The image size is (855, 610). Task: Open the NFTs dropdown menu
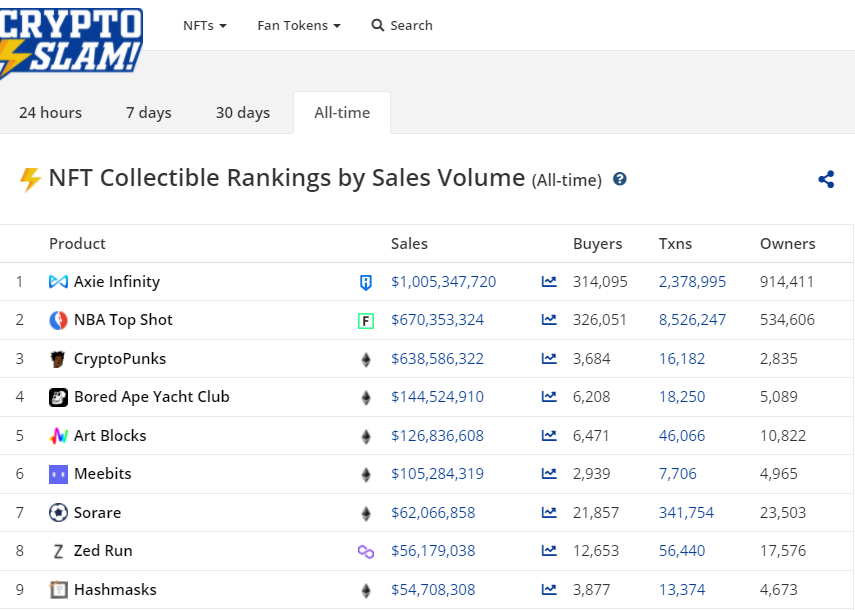(204, 26)
